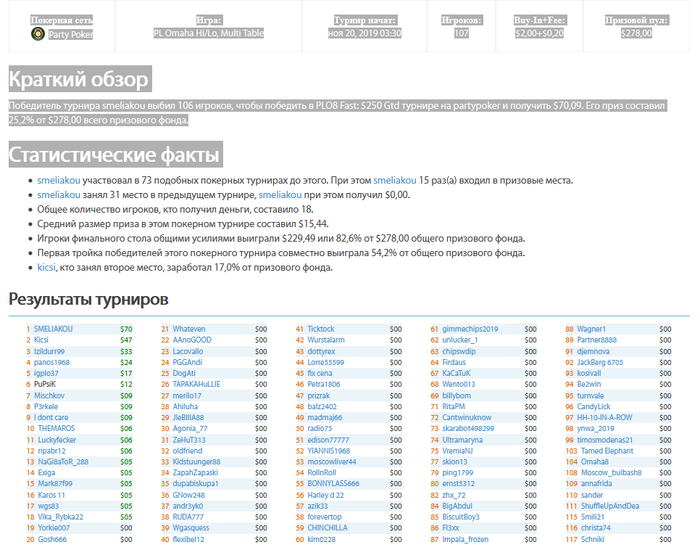Viewport: 700px width, 550px height.
Task: Click the prize pool value $278,00
Action: click(636, 33)
